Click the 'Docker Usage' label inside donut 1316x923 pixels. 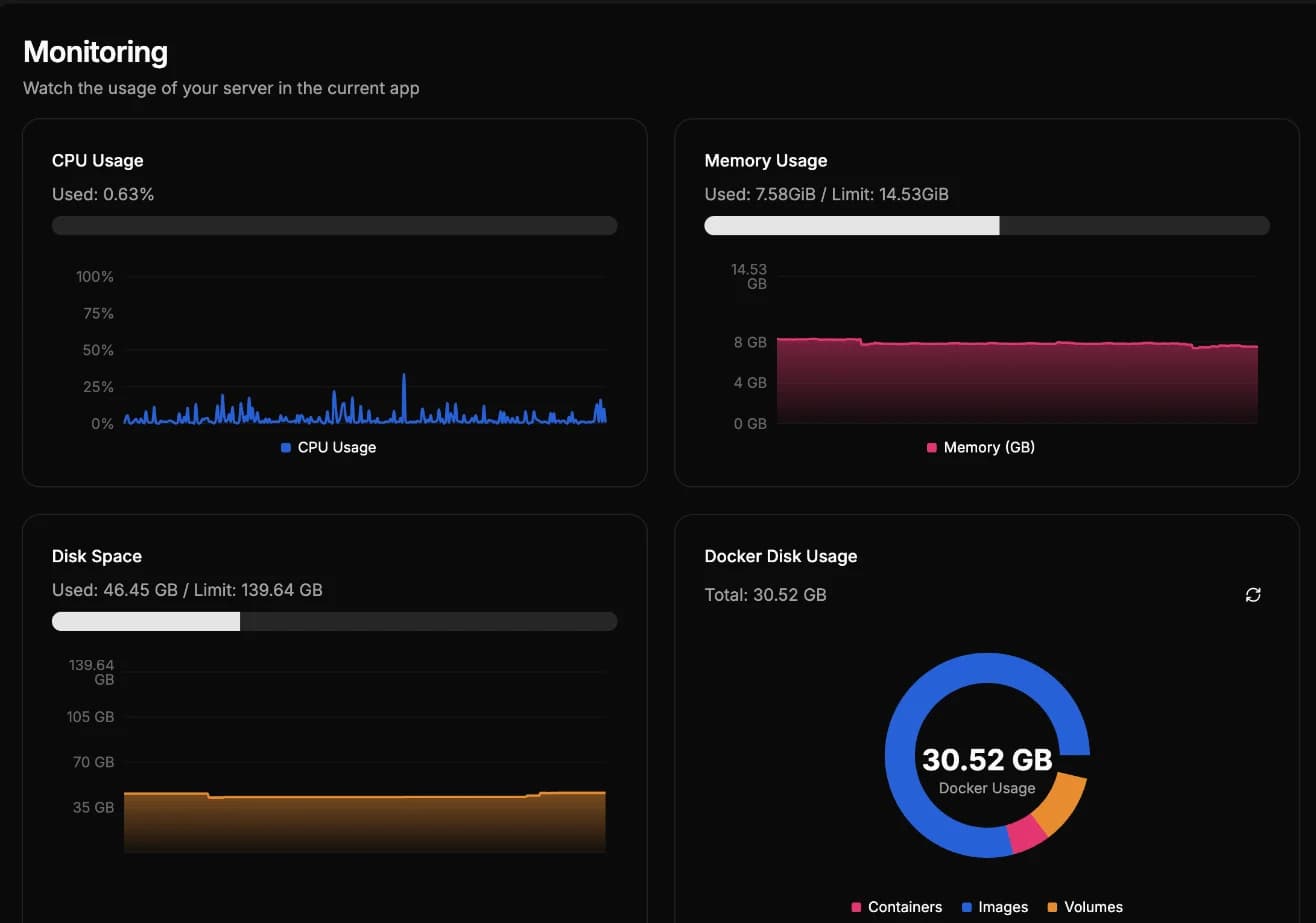pyautogui.click(x=987, y=788)
